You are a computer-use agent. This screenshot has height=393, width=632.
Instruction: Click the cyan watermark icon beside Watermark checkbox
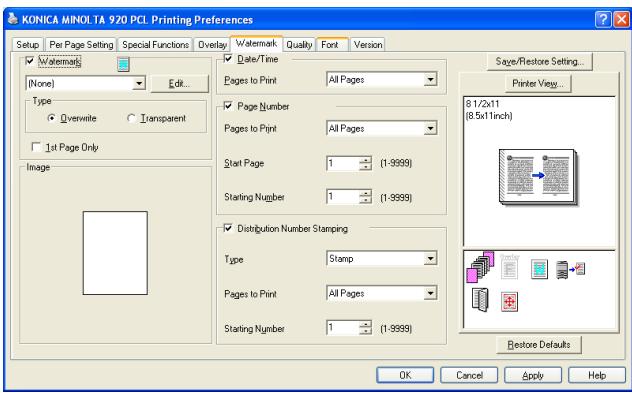point(123,64)
